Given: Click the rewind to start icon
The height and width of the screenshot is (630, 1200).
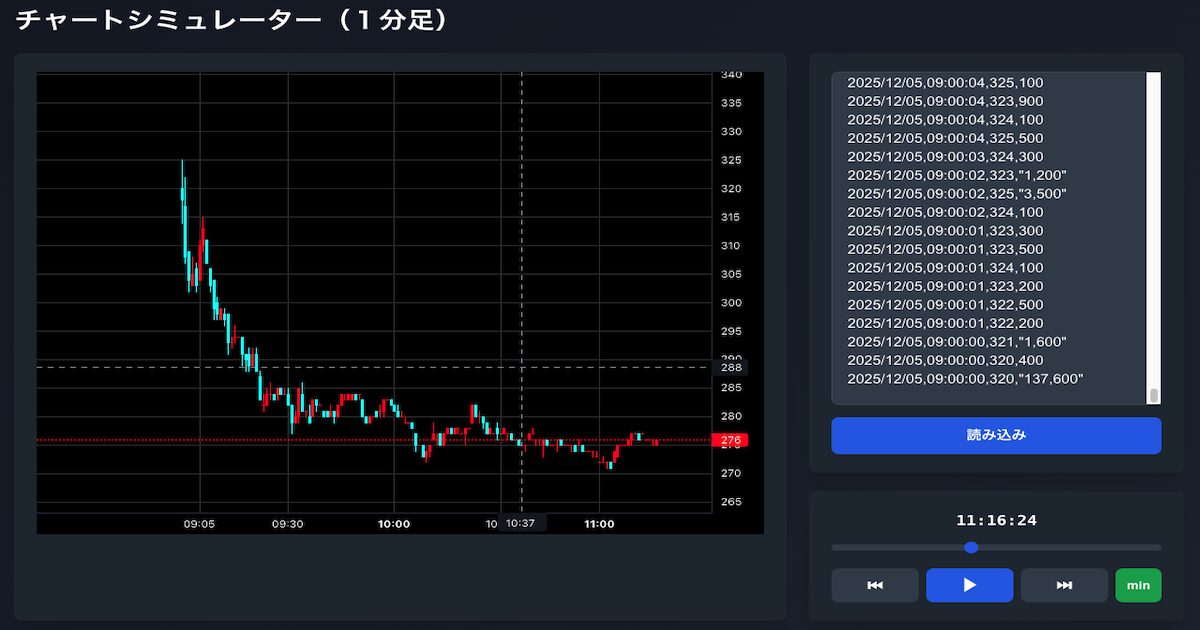Looking at the screenshot, I should [874, 585].
